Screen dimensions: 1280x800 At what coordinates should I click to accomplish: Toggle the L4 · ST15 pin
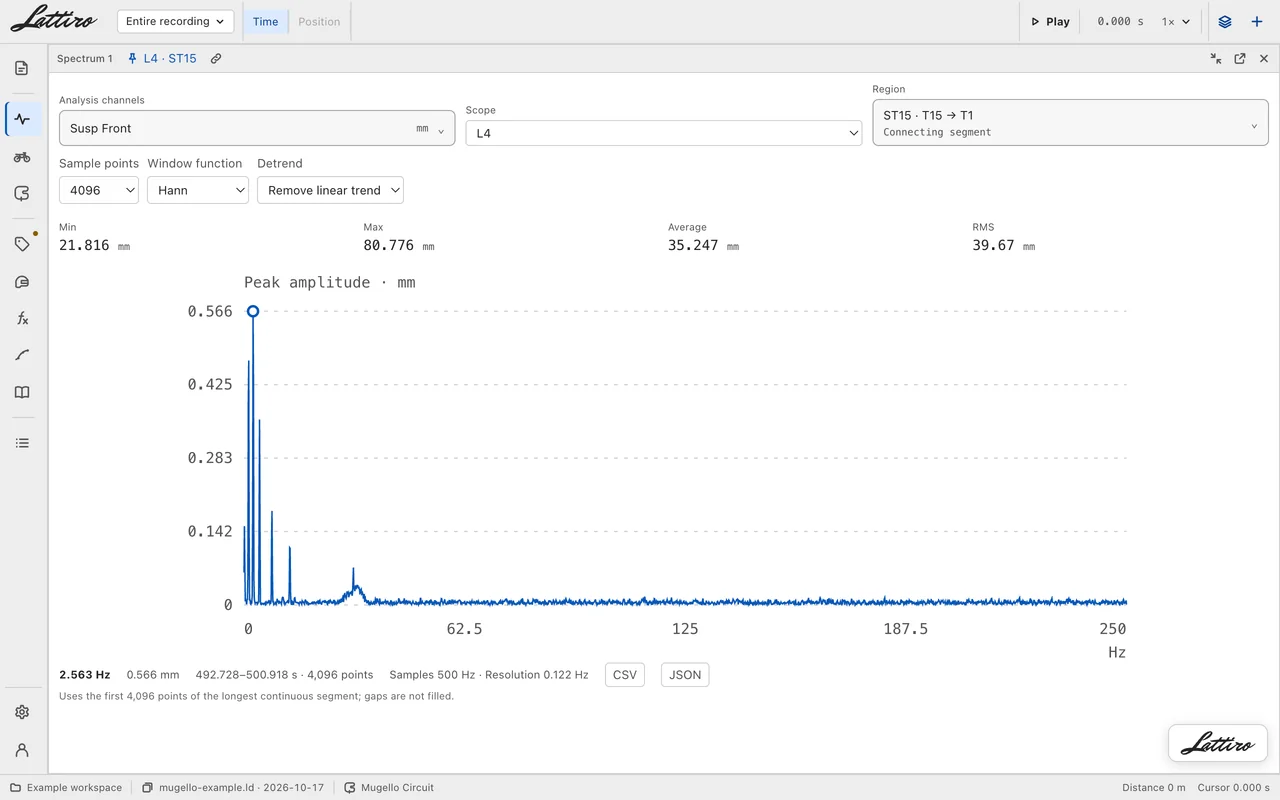[x=162, y=59]
